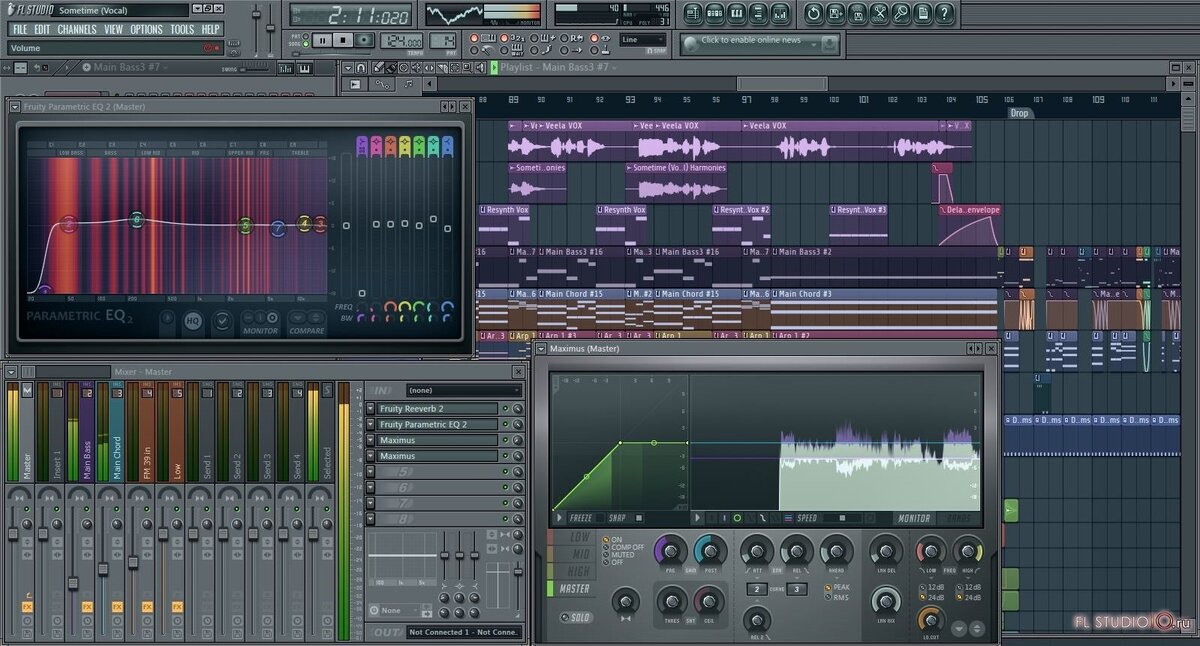Open the mixer input (none) dropdown
This screenshot has height=646, width=1200.
(463, 390)
